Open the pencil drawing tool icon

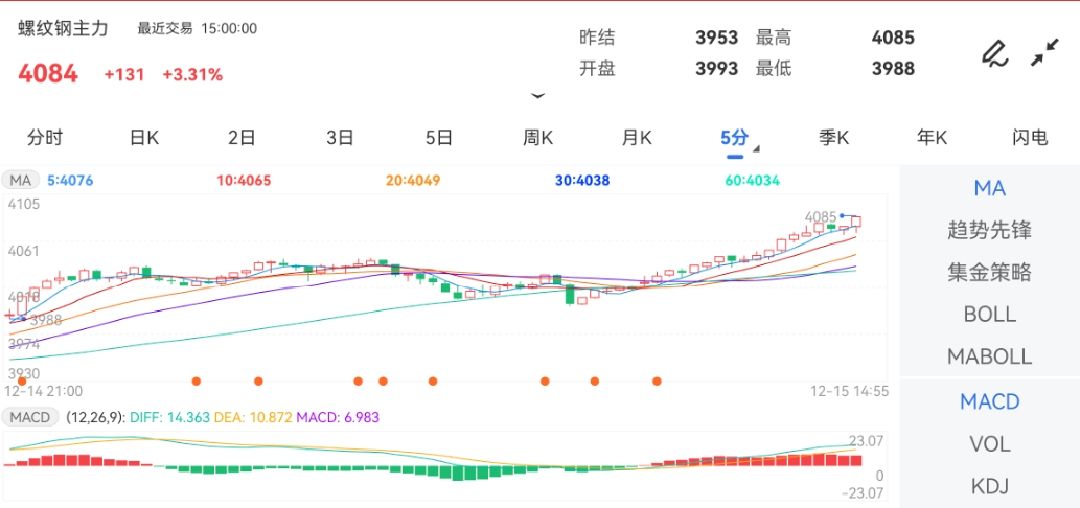pyautogui.click(x=995, y=54)
